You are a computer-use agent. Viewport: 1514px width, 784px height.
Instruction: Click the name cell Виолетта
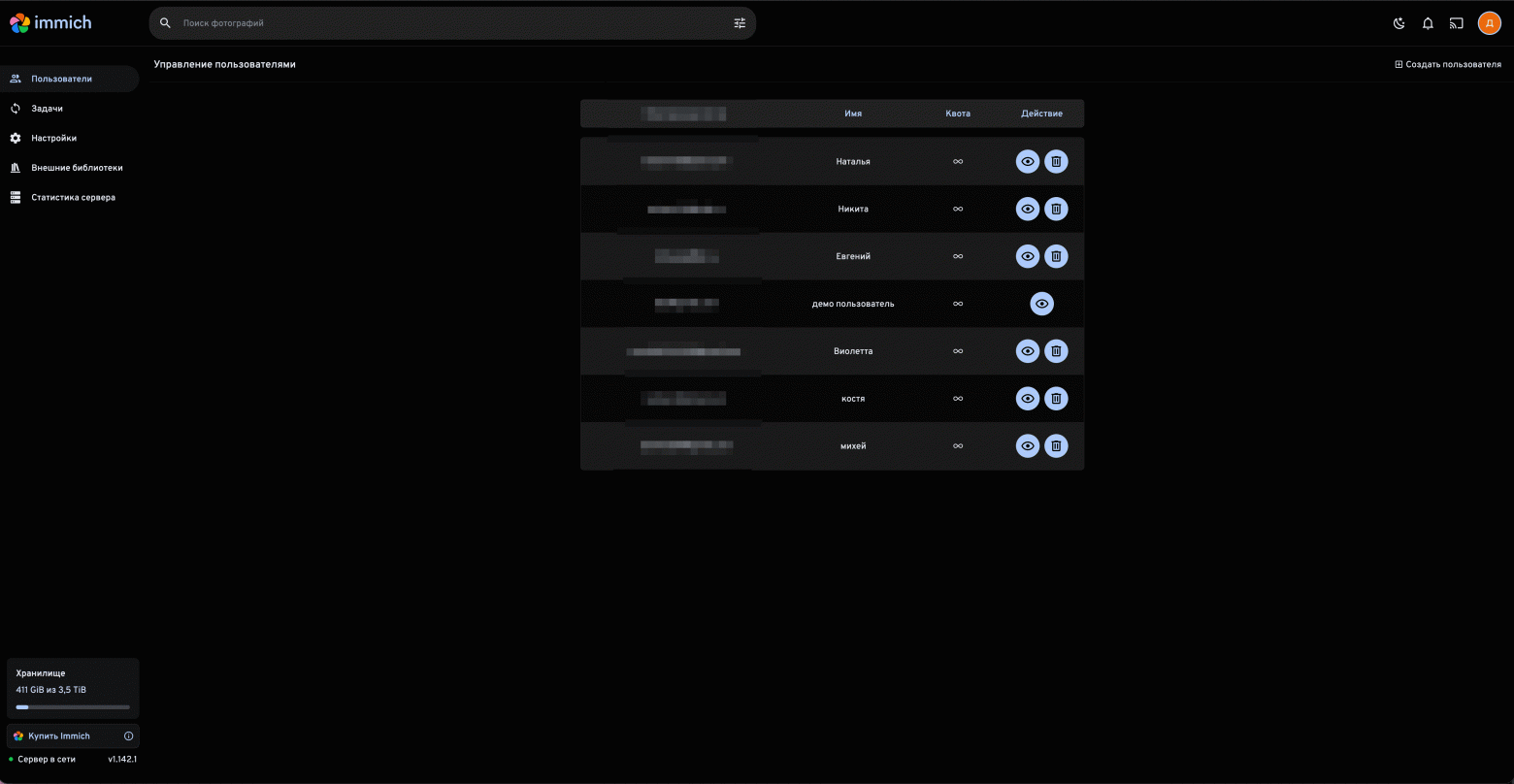tap(853, 351)
